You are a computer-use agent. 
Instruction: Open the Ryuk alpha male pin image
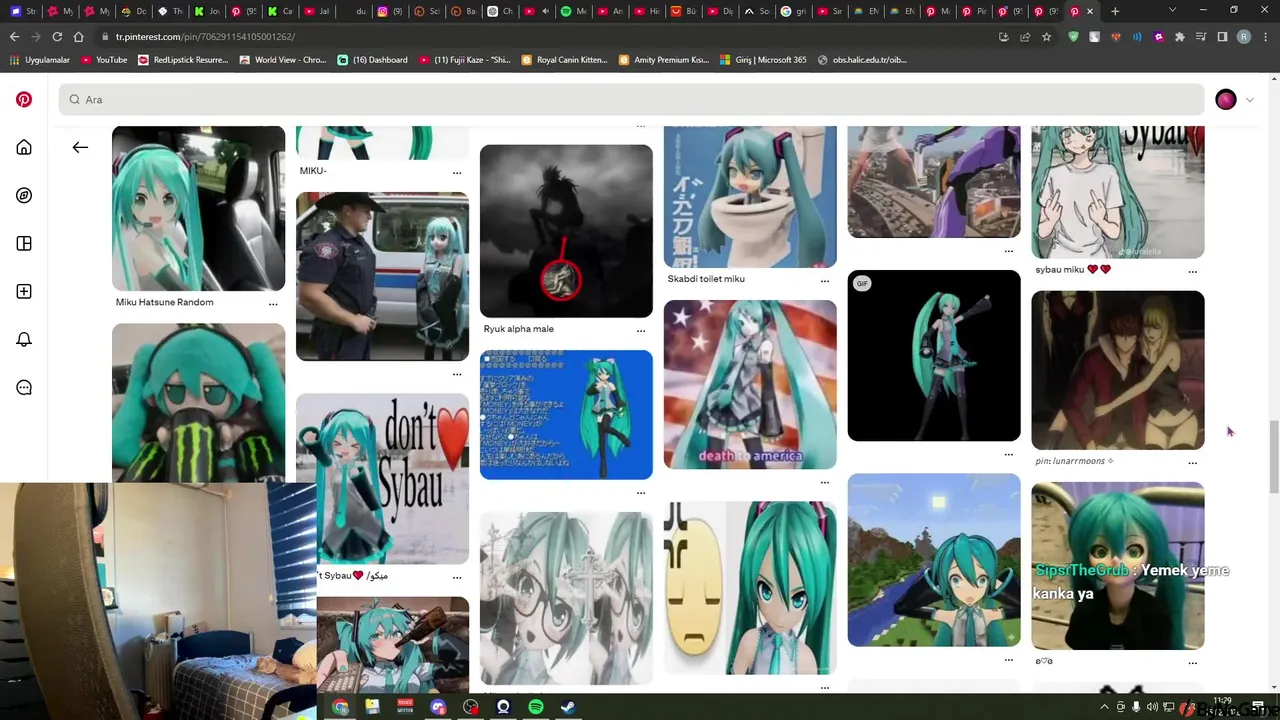(566, 231)
